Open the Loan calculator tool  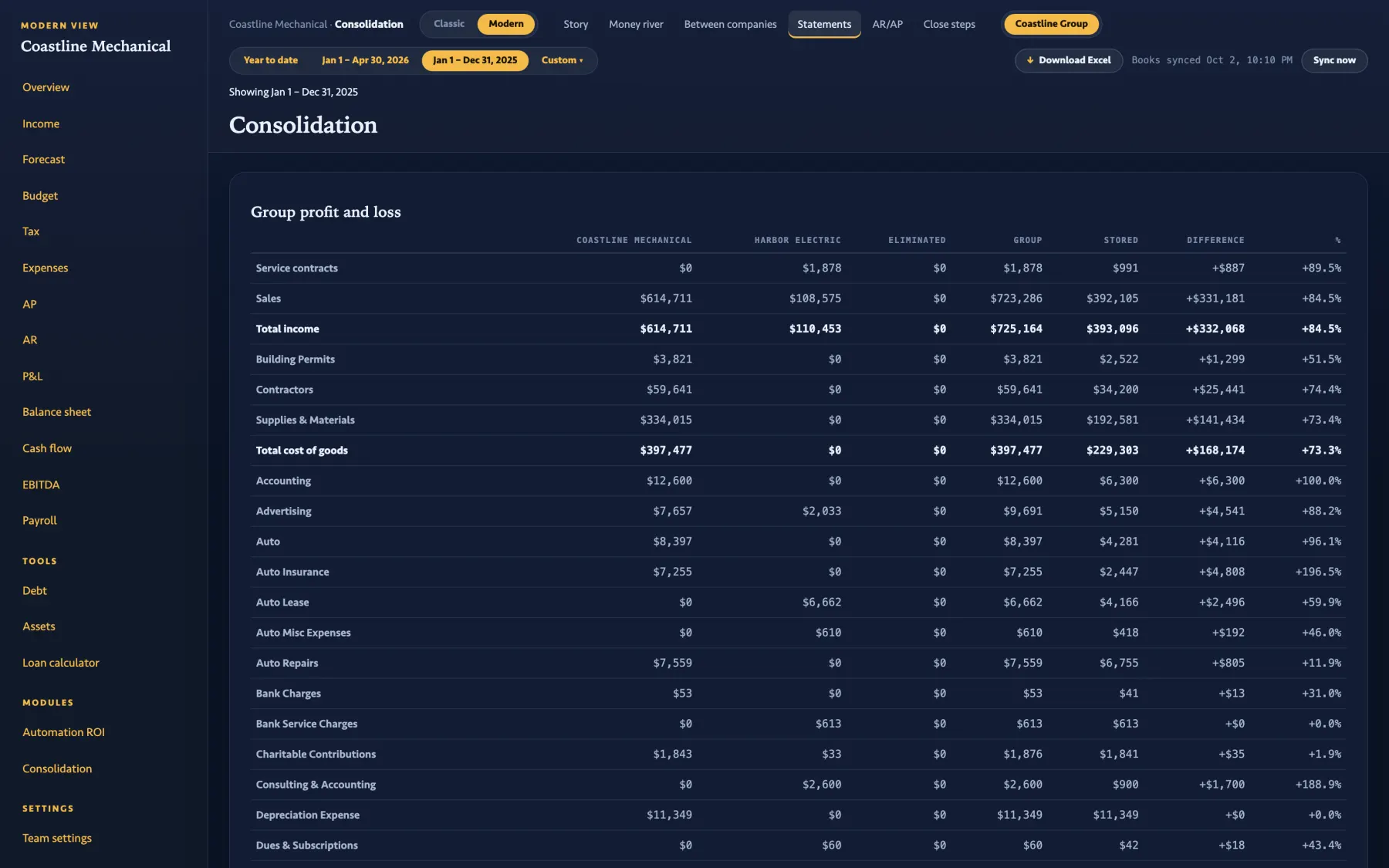(x=61, y=663)
